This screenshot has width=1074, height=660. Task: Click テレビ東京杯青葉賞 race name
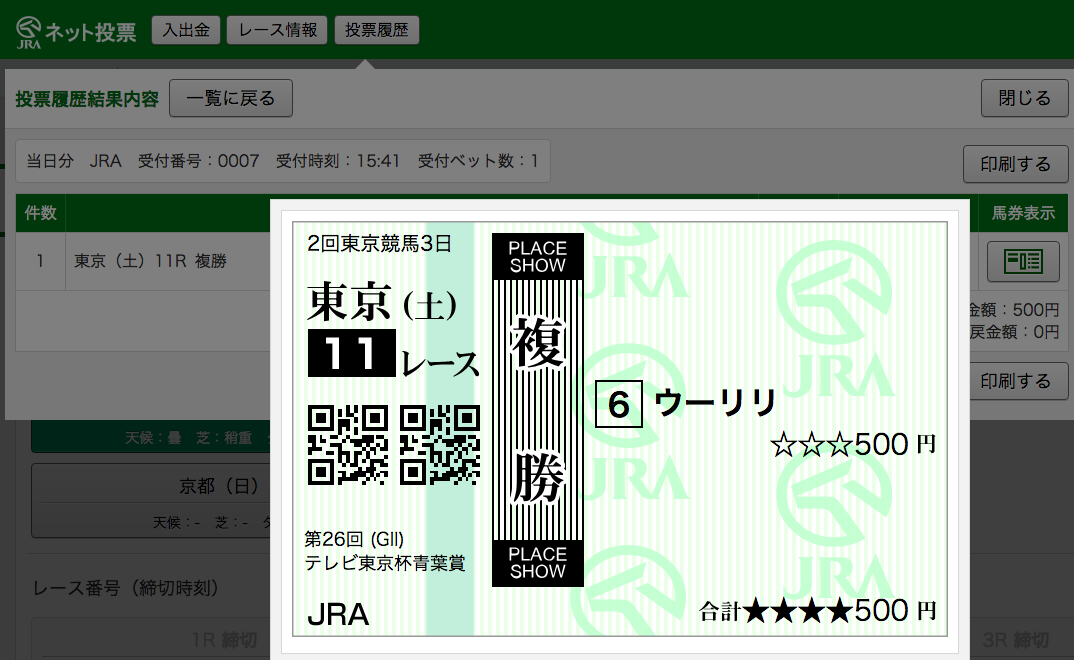pyautogui.click(x=385, y=563)
